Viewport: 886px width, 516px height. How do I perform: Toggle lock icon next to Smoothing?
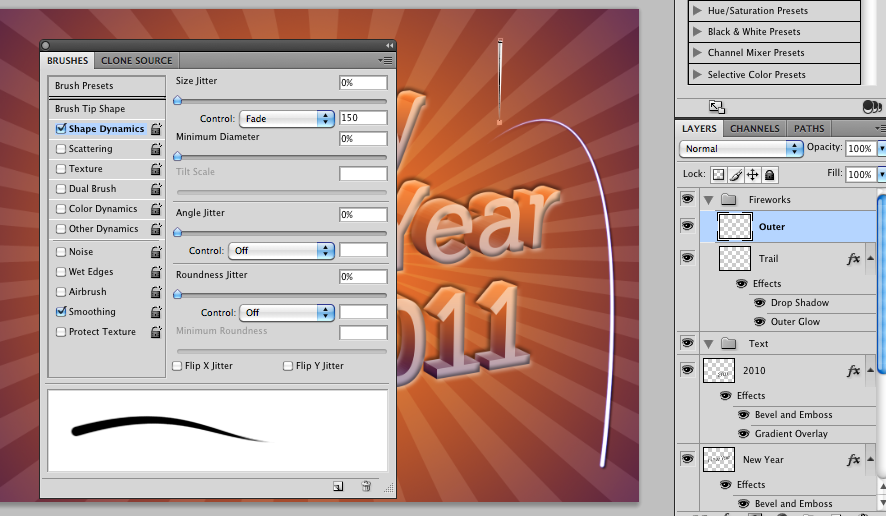pos(156,312)
